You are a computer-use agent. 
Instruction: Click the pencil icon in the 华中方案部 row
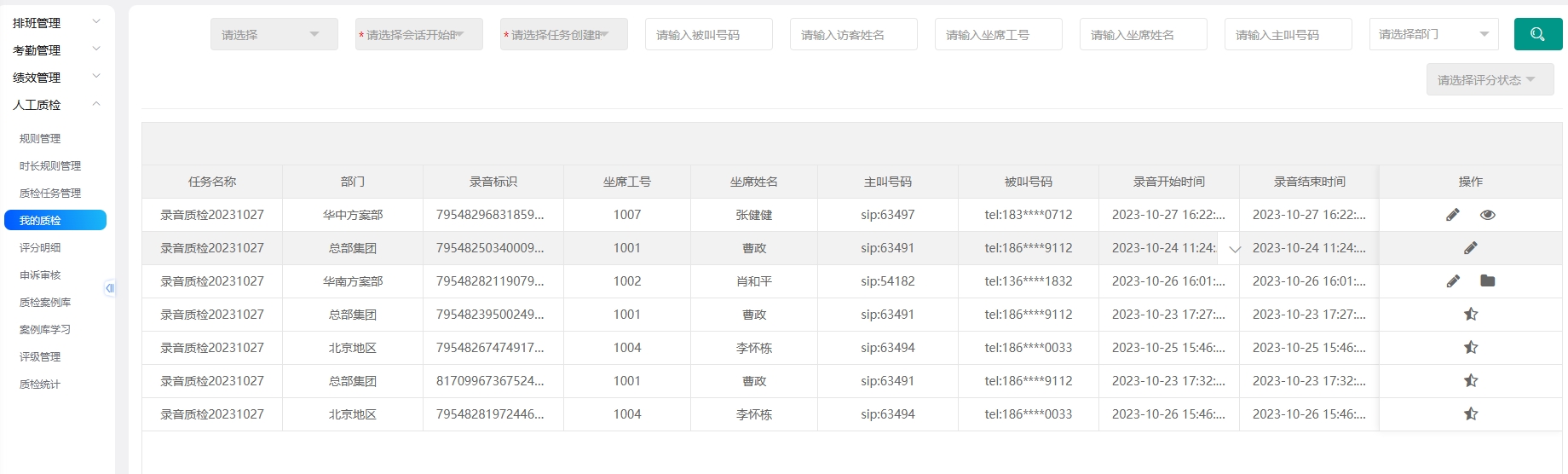pos(1453,215)
